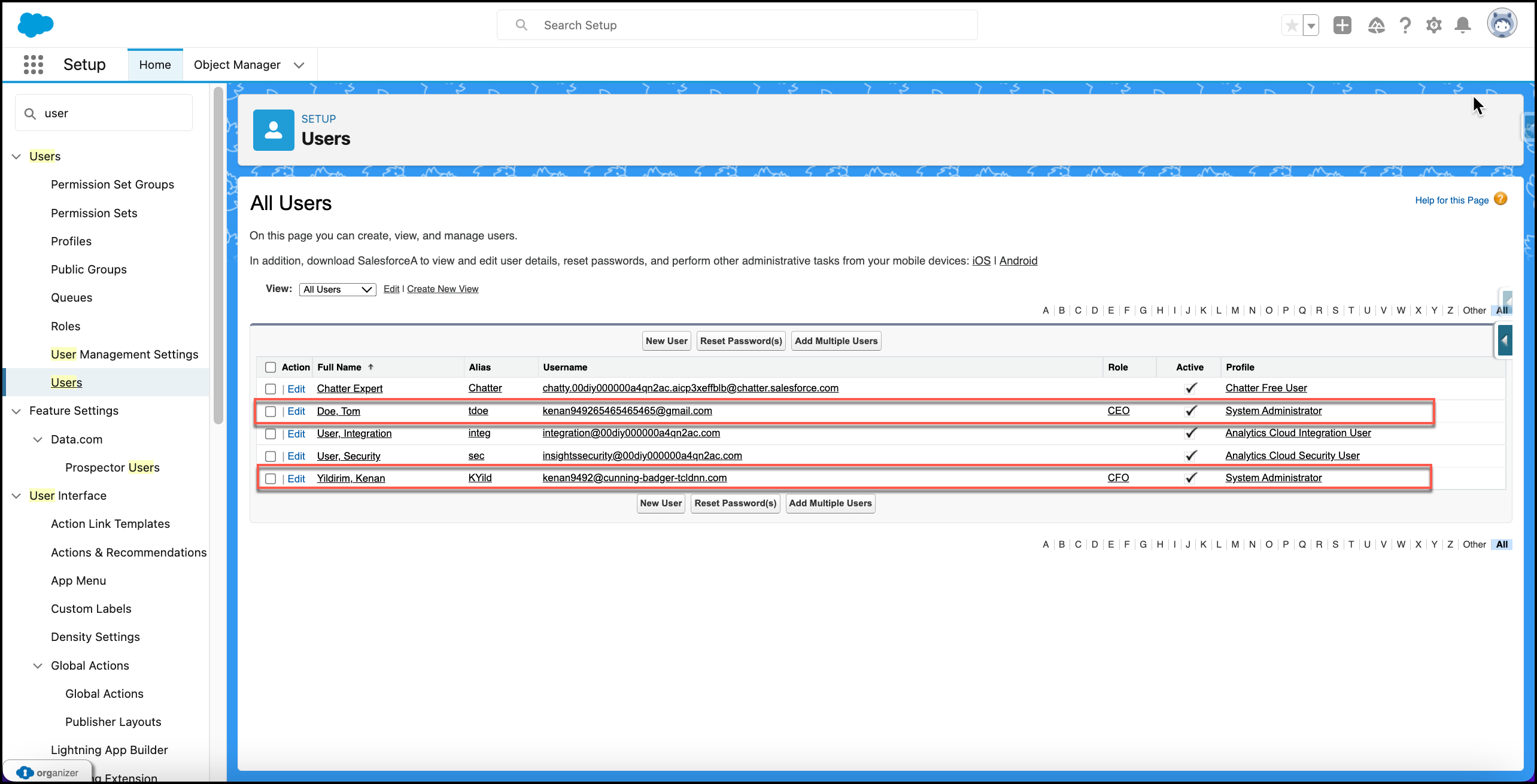The image size is (1537, 784).
Task: Click the Search Setup magnifier icon
Action: coord(521,25)
